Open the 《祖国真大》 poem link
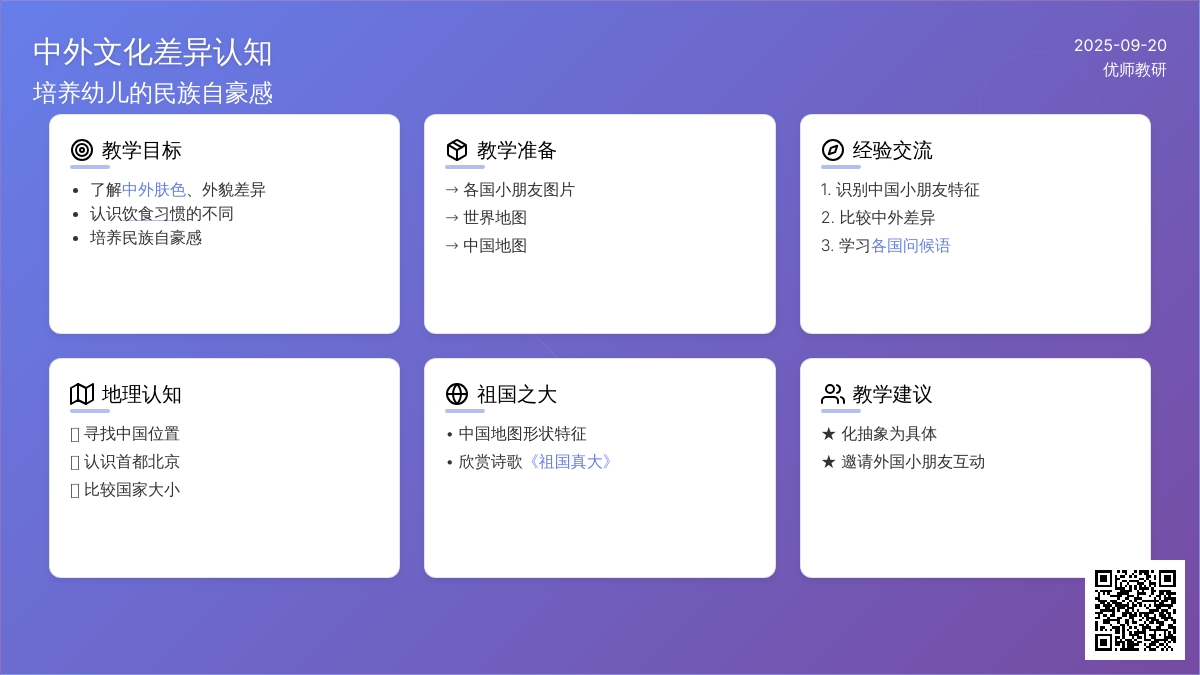 tap(568, 462)
